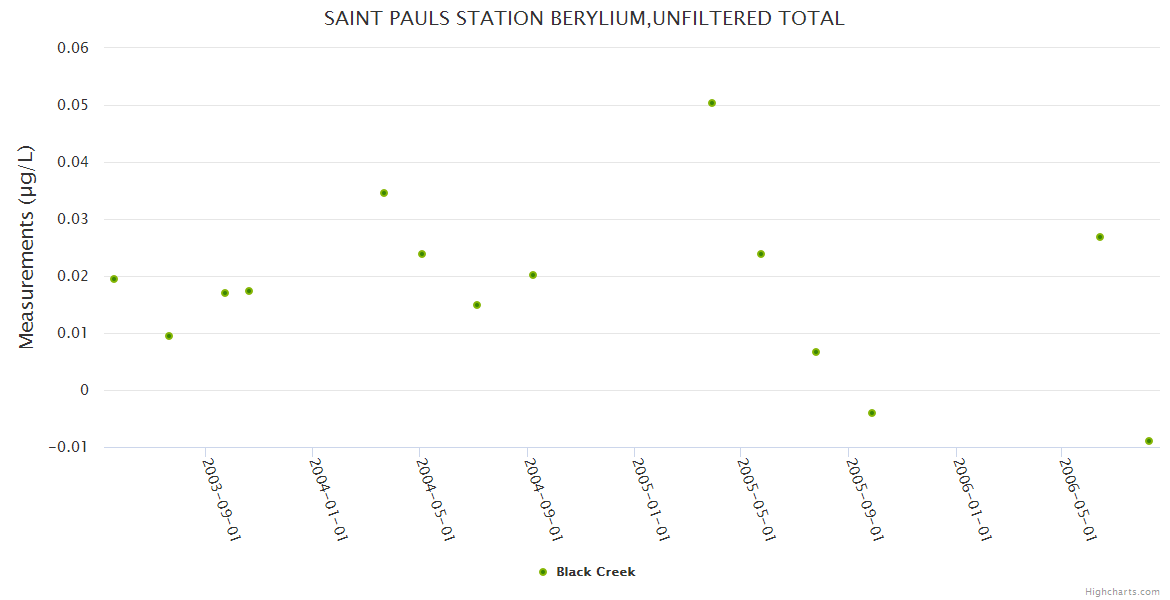The width and height of the screenshot is (1170, 600).
Task: Select the 0.027 point after 2006-05-01
Action: 1100,237
